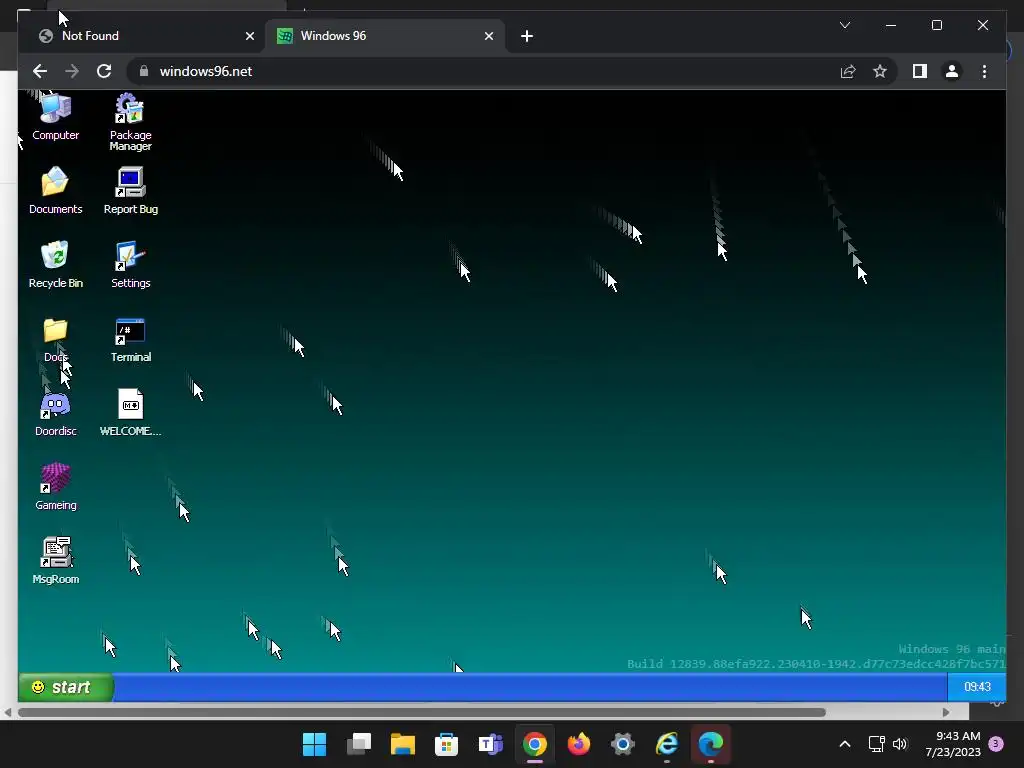Launch the Terminal shortcut
Image resolution: width=1024 pixels, height=768 pixels.
click(x=131, y=339)
